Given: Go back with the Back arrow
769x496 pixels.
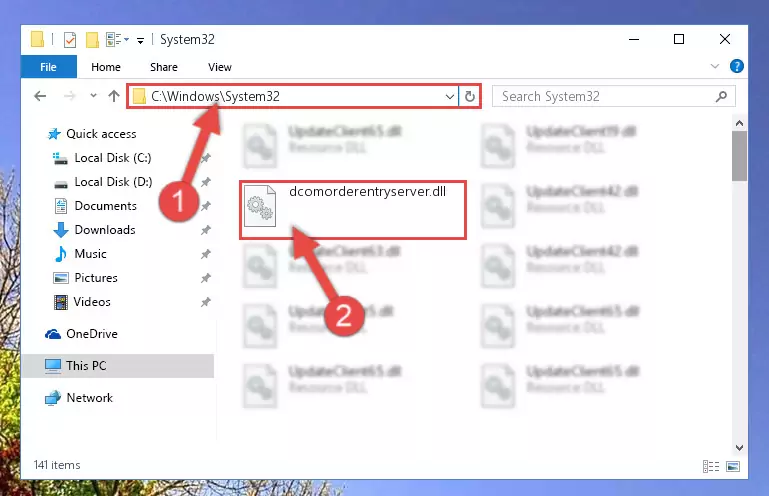Looking at the screenshot, I should coord(40,96).
